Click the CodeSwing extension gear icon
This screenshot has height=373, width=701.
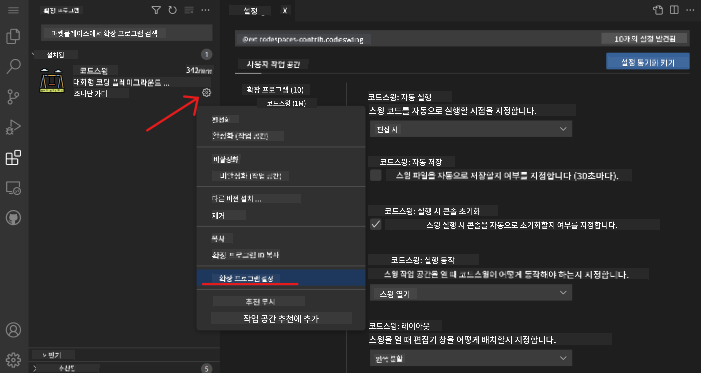click(x=206, y=93)
